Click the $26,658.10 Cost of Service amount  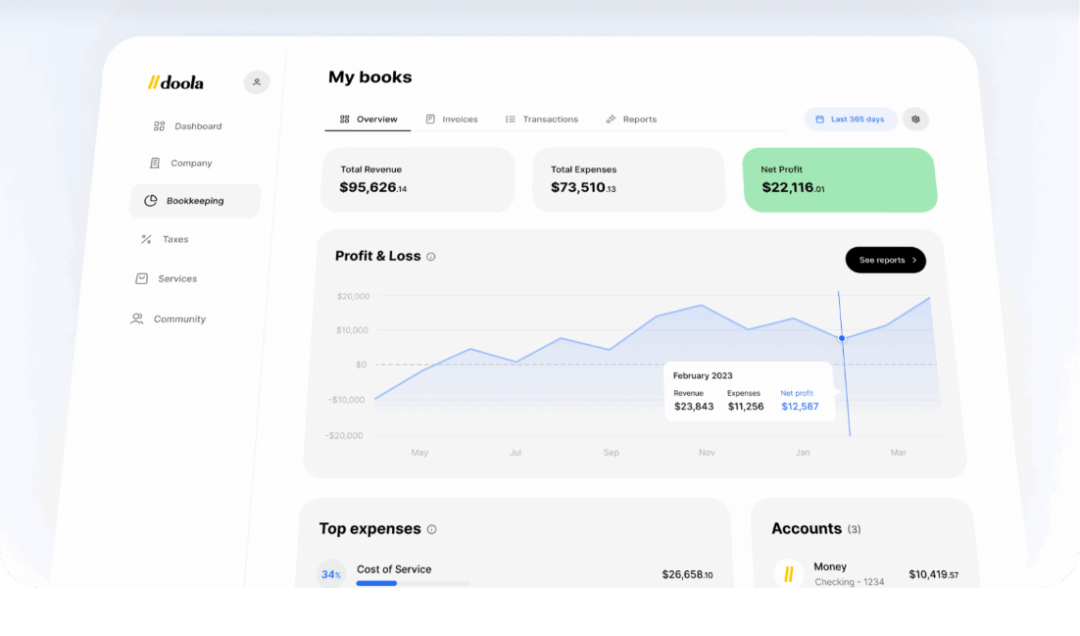pyautogui.click(x=687, y=575)
